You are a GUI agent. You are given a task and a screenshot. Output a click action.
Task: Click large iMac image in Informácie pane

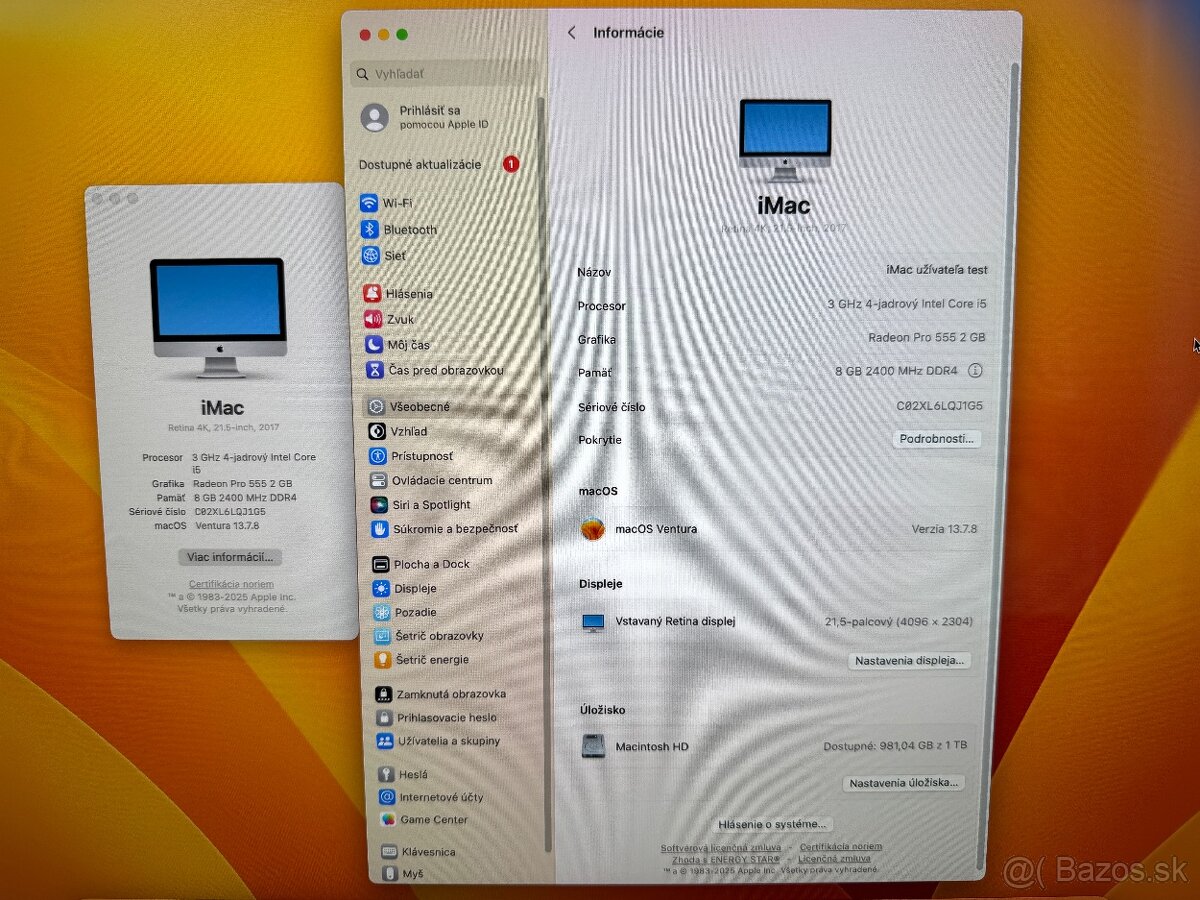[785, 140]
